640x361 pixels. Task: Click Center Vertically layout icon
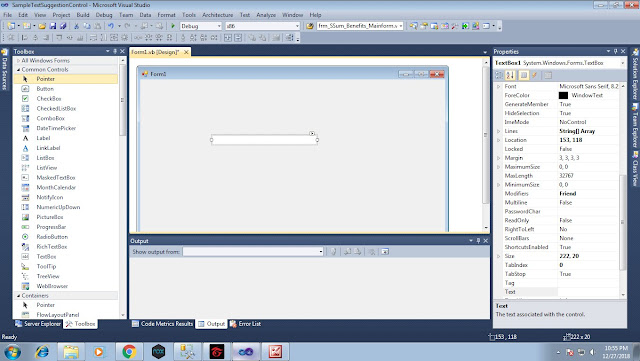tap(238, 38)
